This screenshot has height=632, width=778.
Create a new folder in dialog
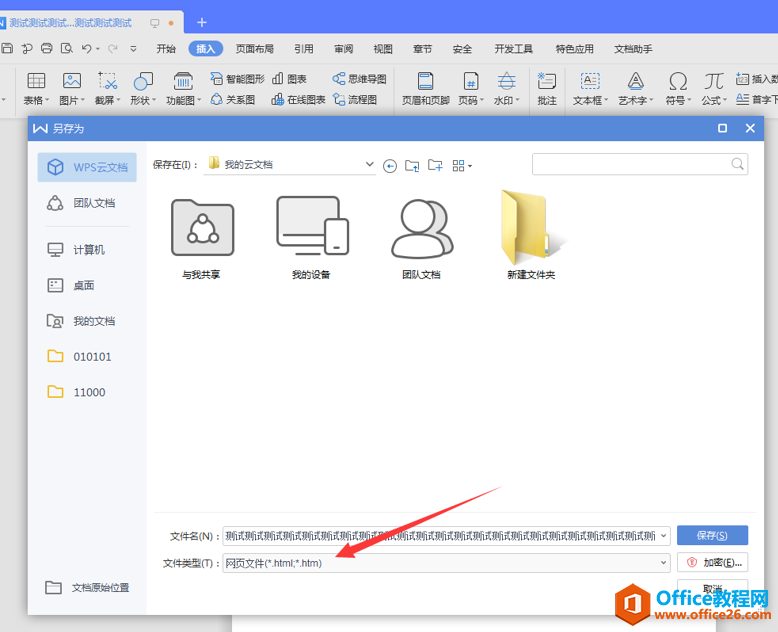[x=435, y=165]
